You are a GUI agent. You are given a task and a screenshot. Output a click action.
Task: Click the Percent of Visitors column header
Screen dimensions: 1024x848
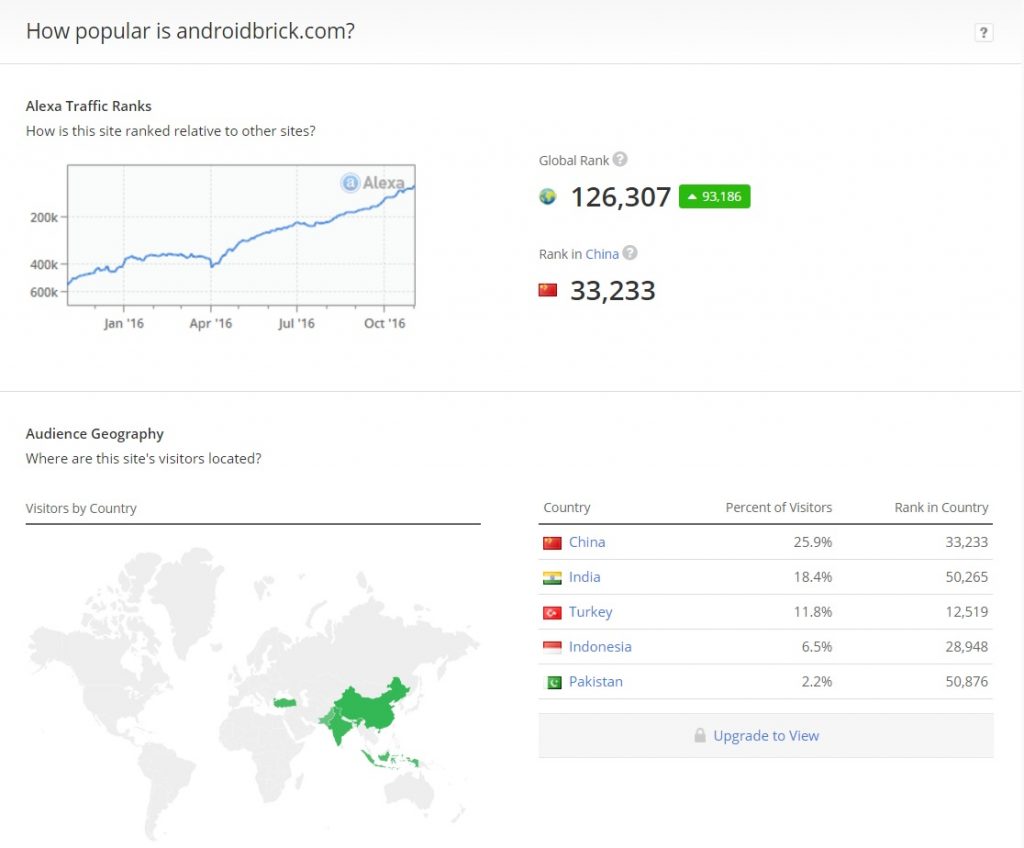[778, 508]
